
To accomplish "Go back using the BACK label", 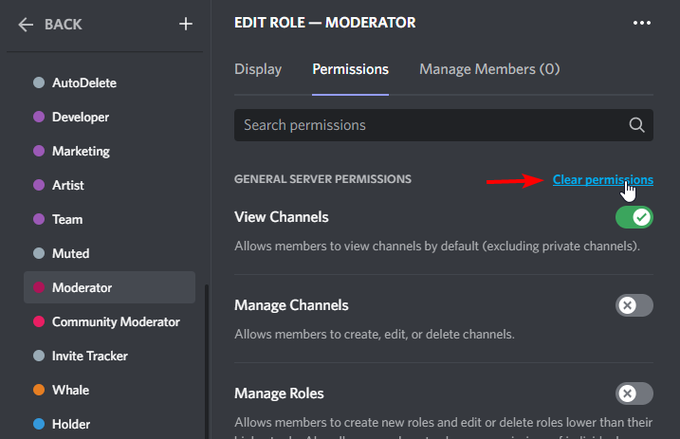I will coord(63,24).
